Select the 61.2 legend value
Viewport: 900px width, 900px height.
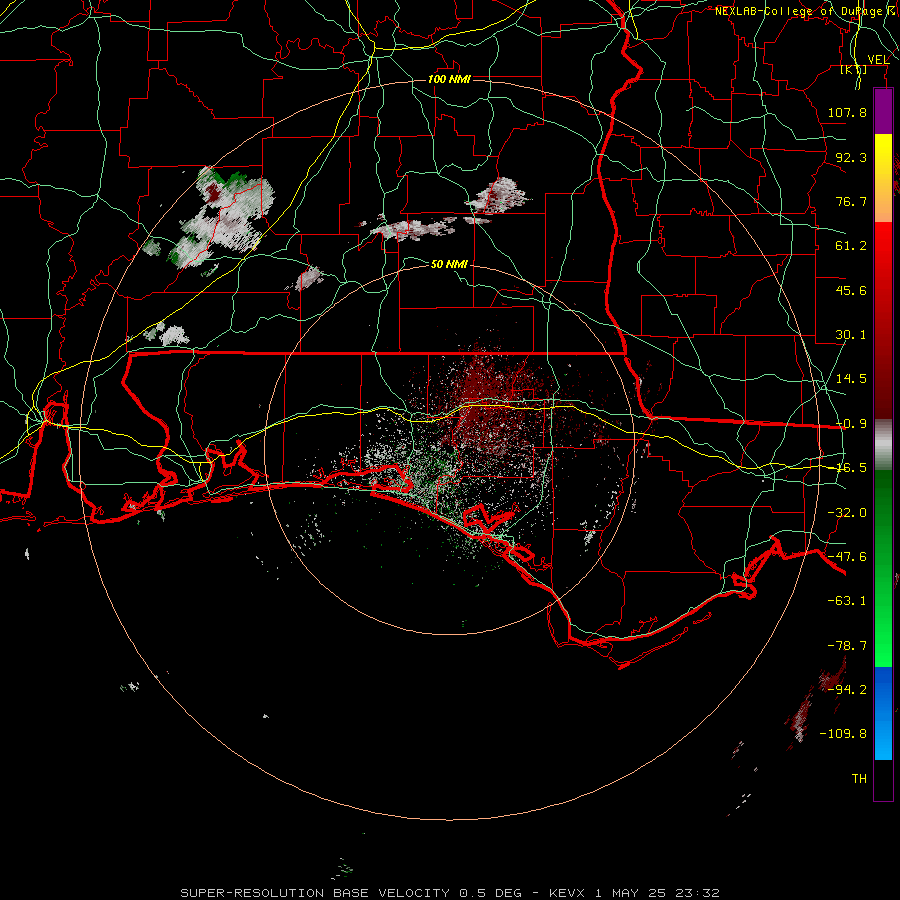coord(851,246)
